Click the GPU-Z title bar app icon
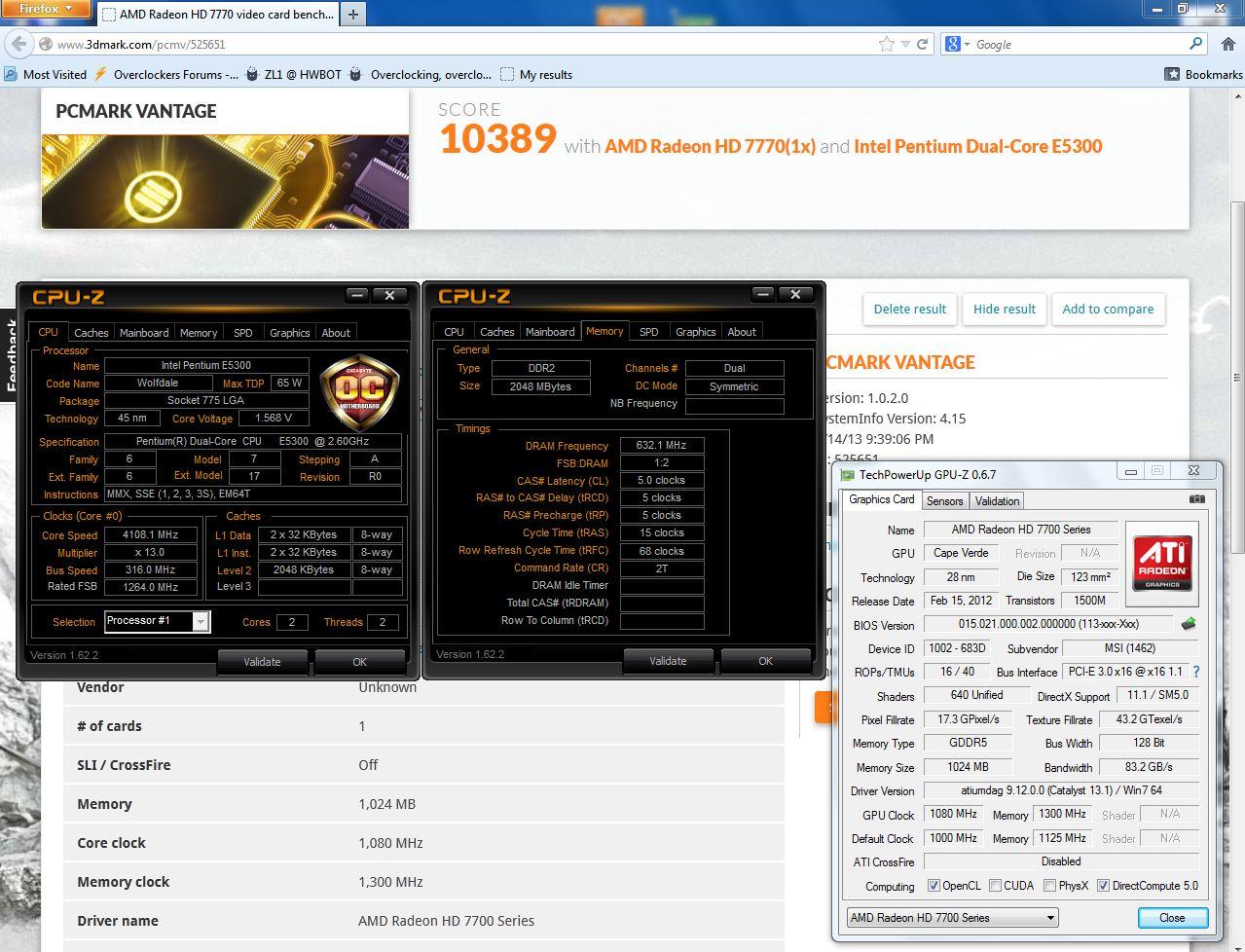Viewport: 1245px width, 952px height. (847, 475)
